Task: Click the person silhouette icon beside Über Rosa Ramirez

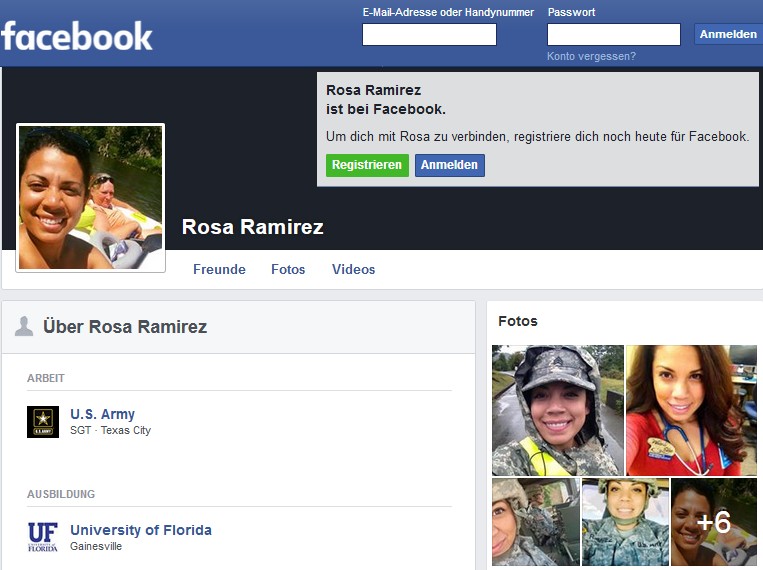Action: click(24, 326)
